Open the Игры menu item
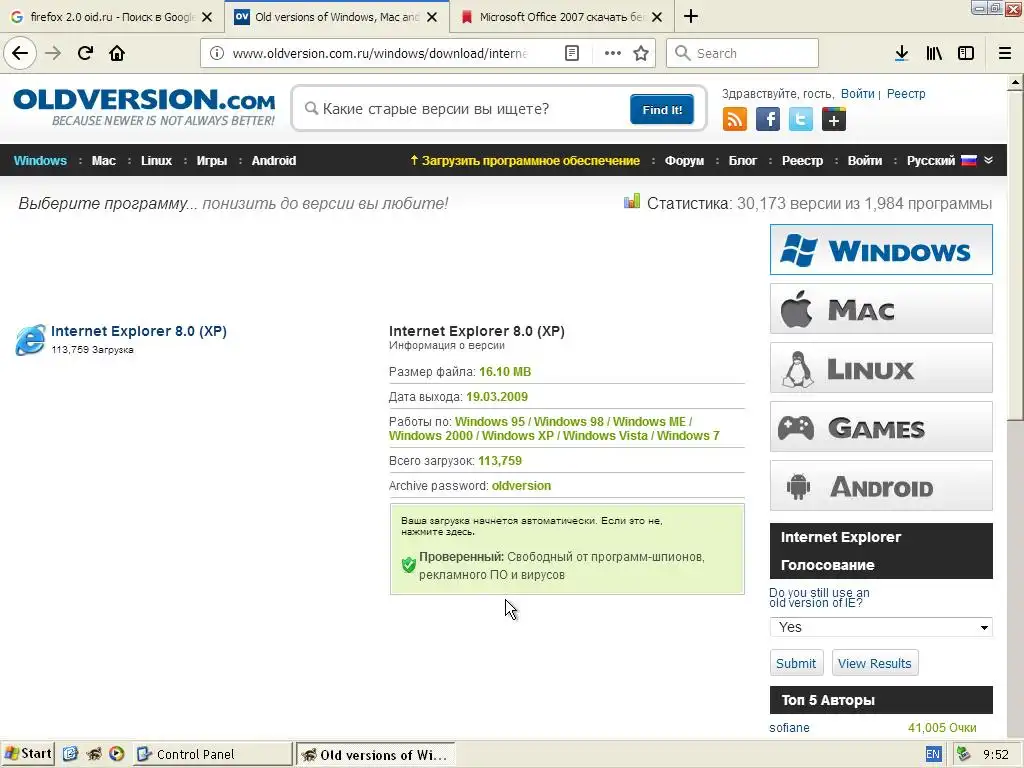1024x768 pixels. pyautogui.click(x=212, y=161)
